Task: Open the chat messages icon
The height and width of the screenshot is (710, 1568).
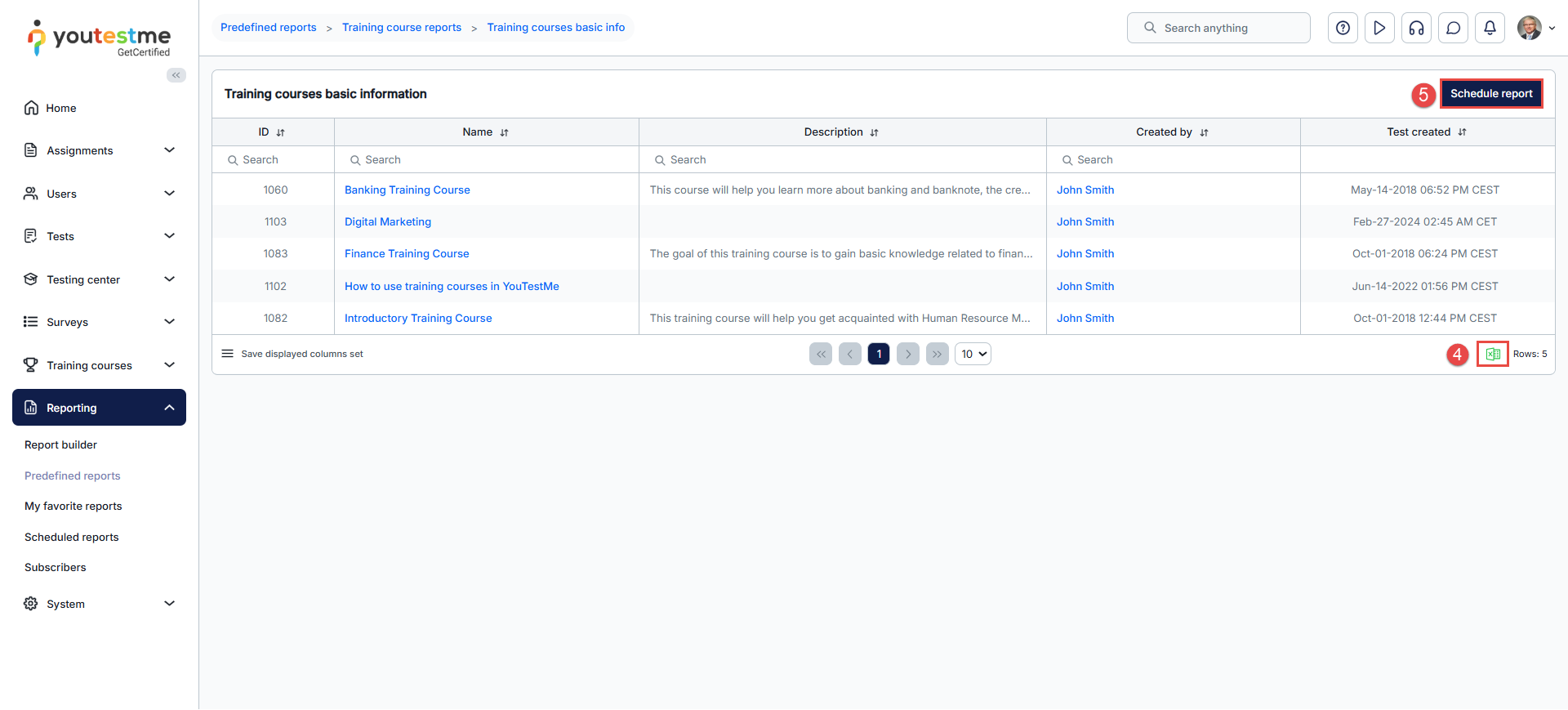Action: pos(1453,28)
